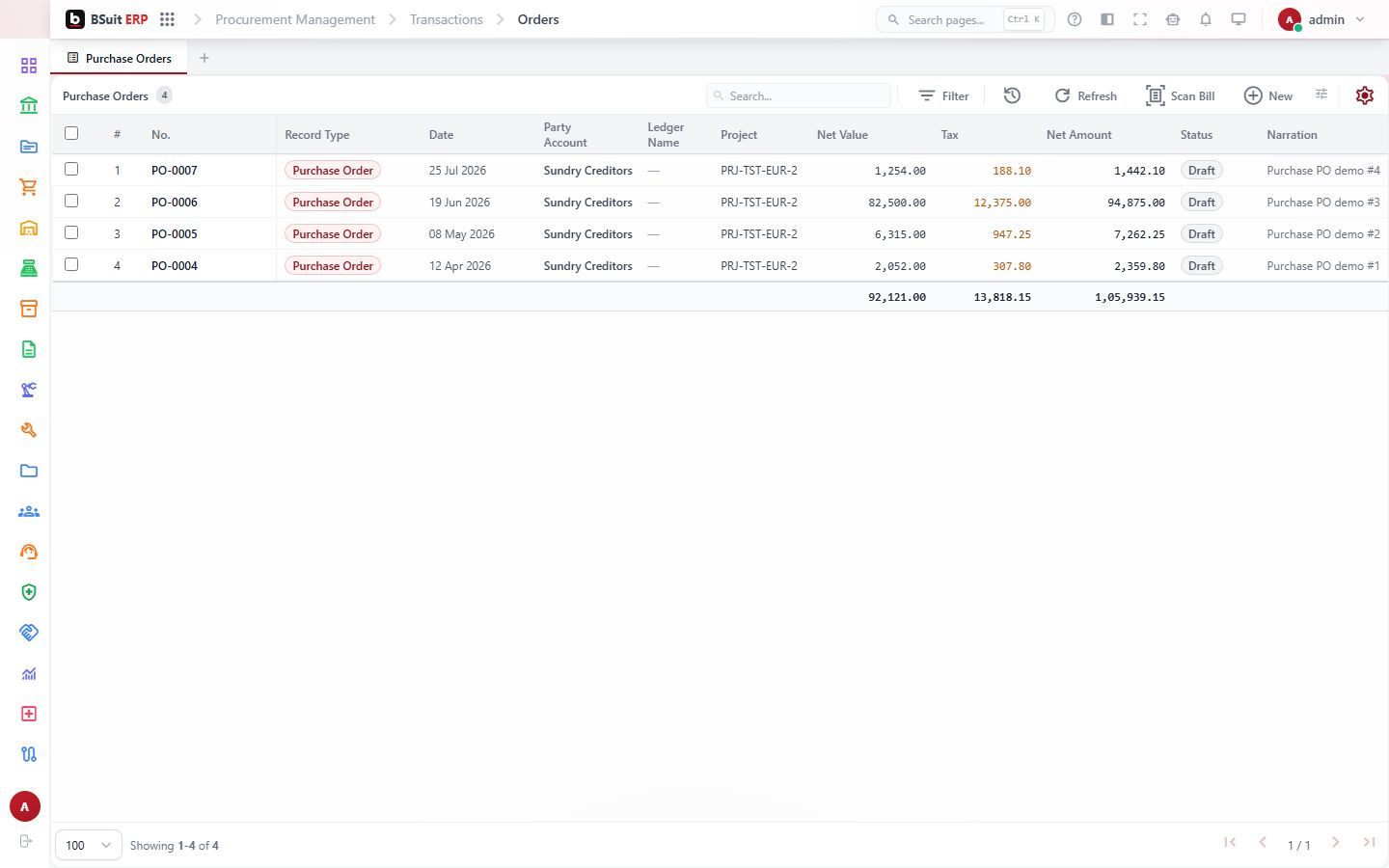Image resolution: width=1389 pixels, height=868 pixels.
Task: Switch to the Purchase Orders tab
Action: (119, 58)
